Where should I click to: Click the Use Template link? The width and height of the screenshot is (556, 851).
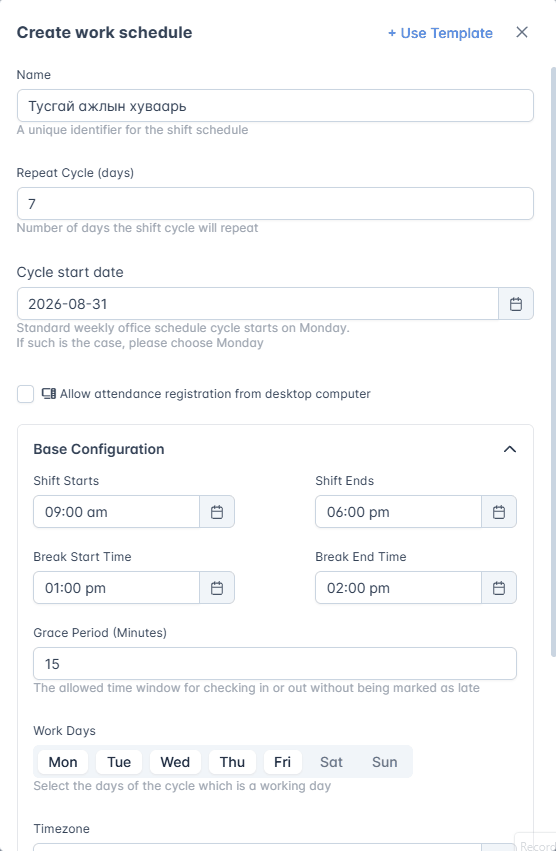point(440,33)
